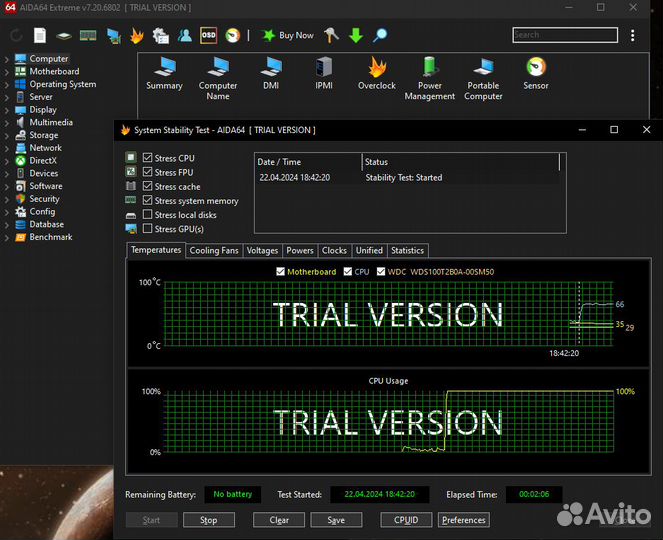The height and width of the screenshot is (540, 663).
Task: Expand the Benchmark tree node
Action: click(6, 238)
